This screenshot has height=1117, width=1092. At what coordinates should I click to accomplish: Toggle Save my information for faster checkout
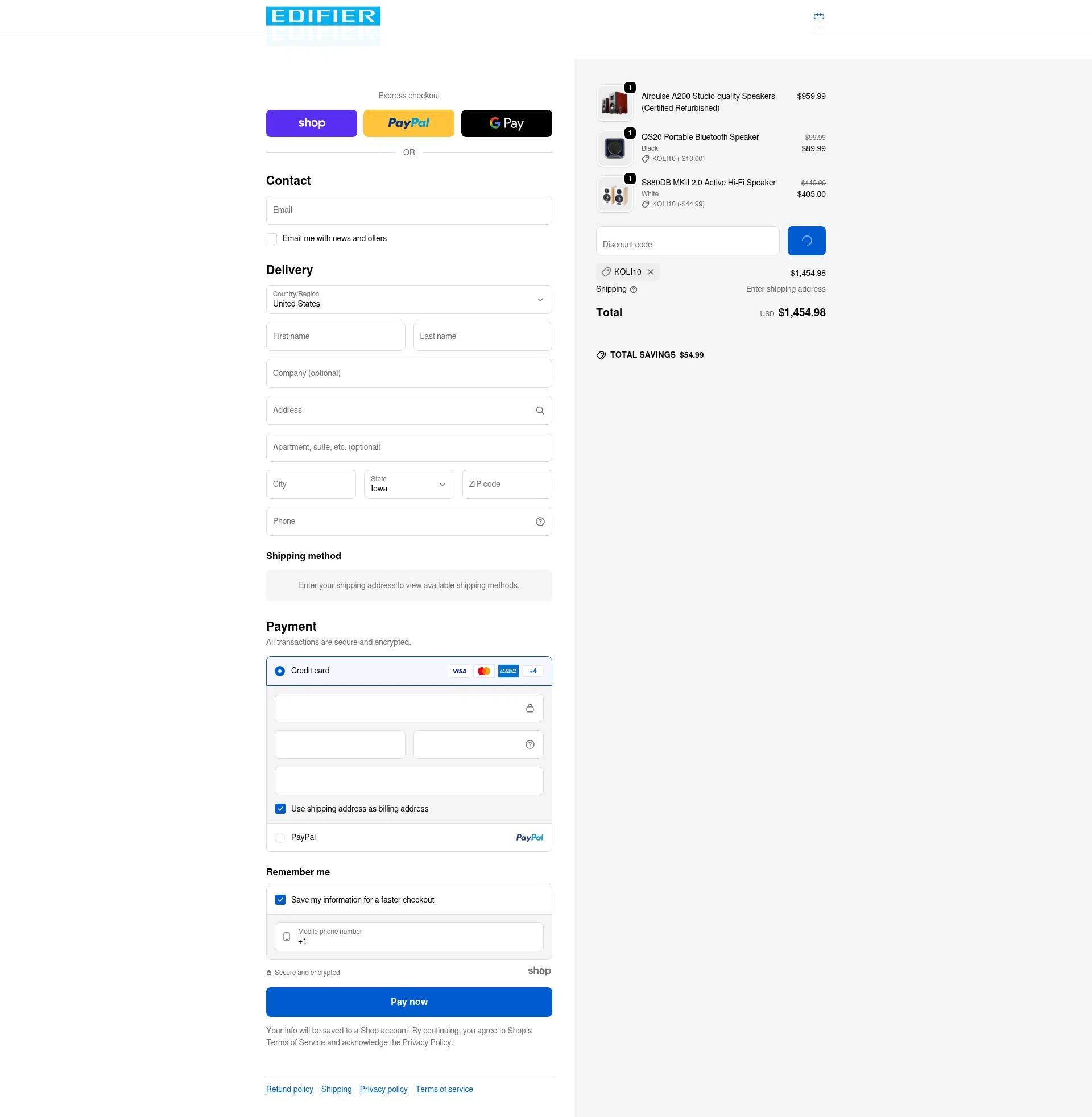(x=280, y=900)
